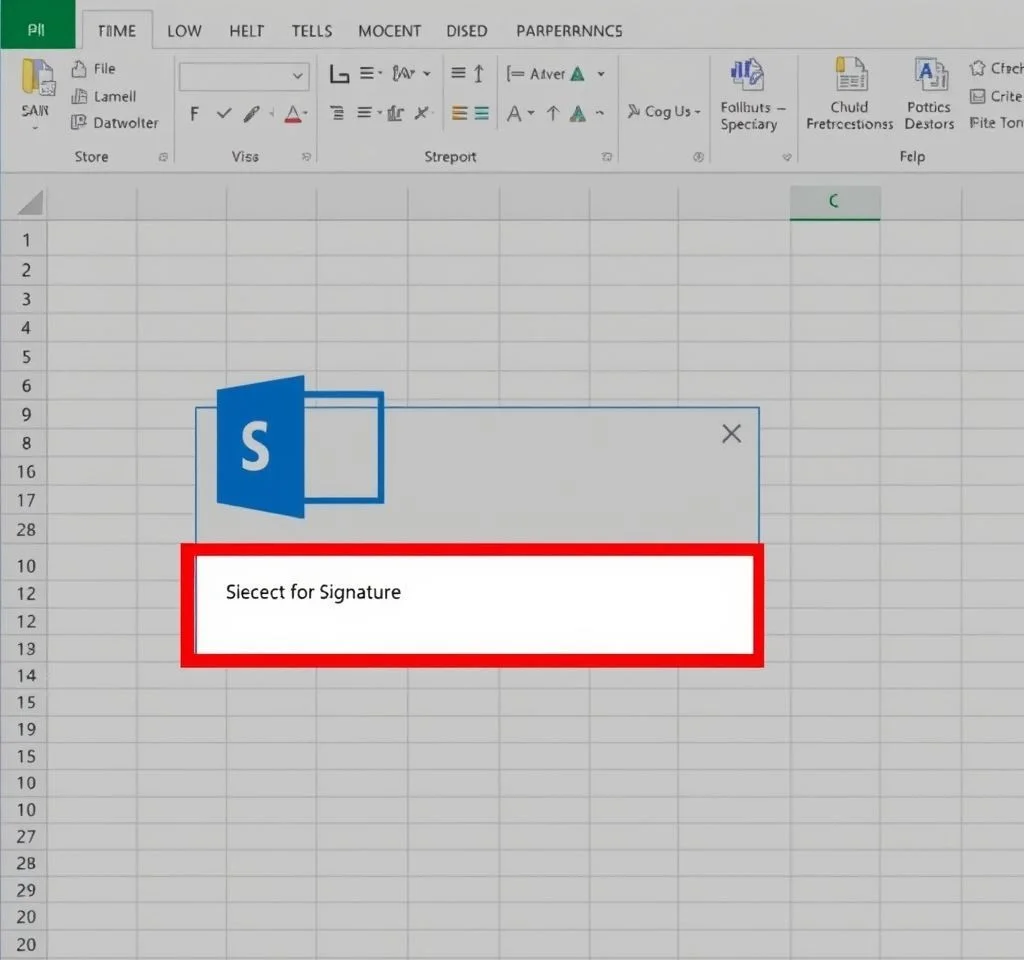The width and height of the screenshot is (1024, 960).
Task: Click the Aıver wrap button
Action: tap(536, 74)
